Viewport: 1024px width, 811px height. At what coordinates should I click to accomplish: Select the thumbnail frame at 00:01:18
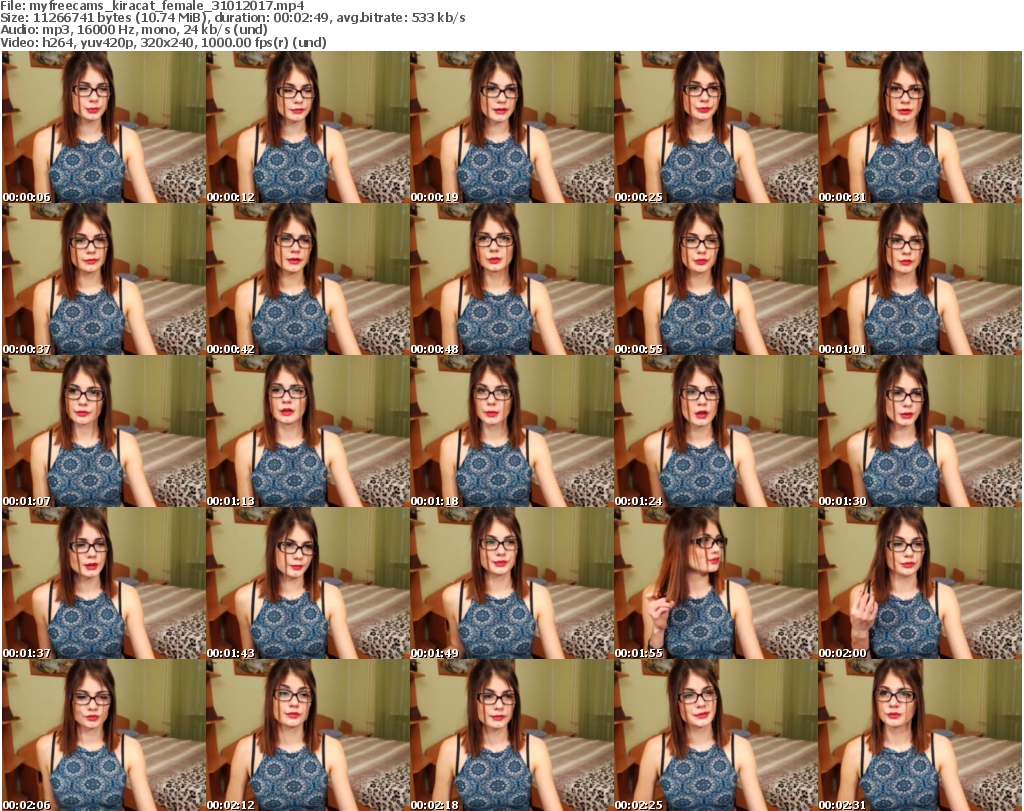[511, 431]
